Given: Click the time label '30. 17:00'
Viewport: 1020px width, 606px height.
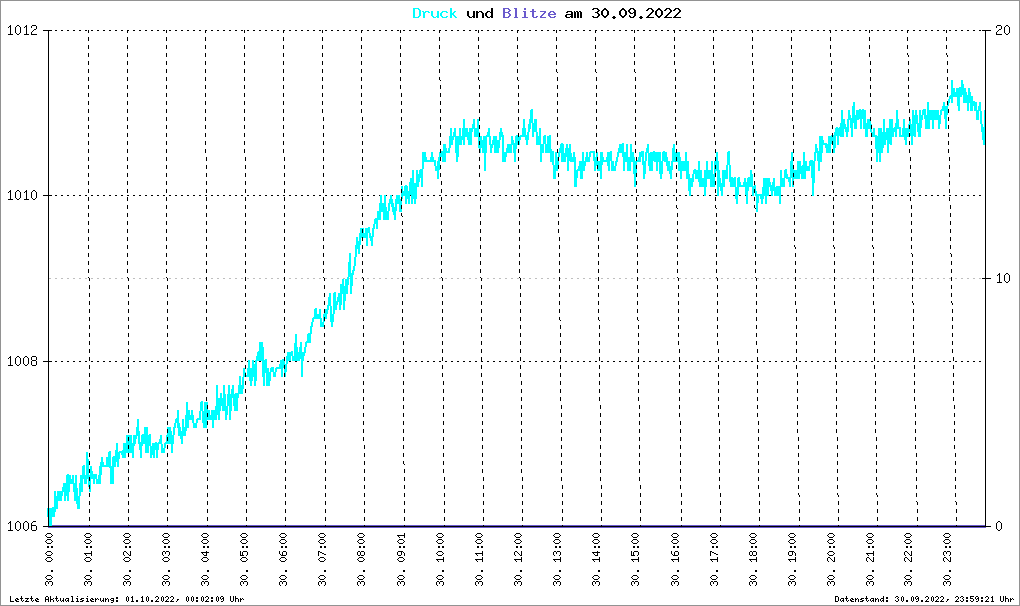Looking at the screenshot, I should click(x=714, y=560).
